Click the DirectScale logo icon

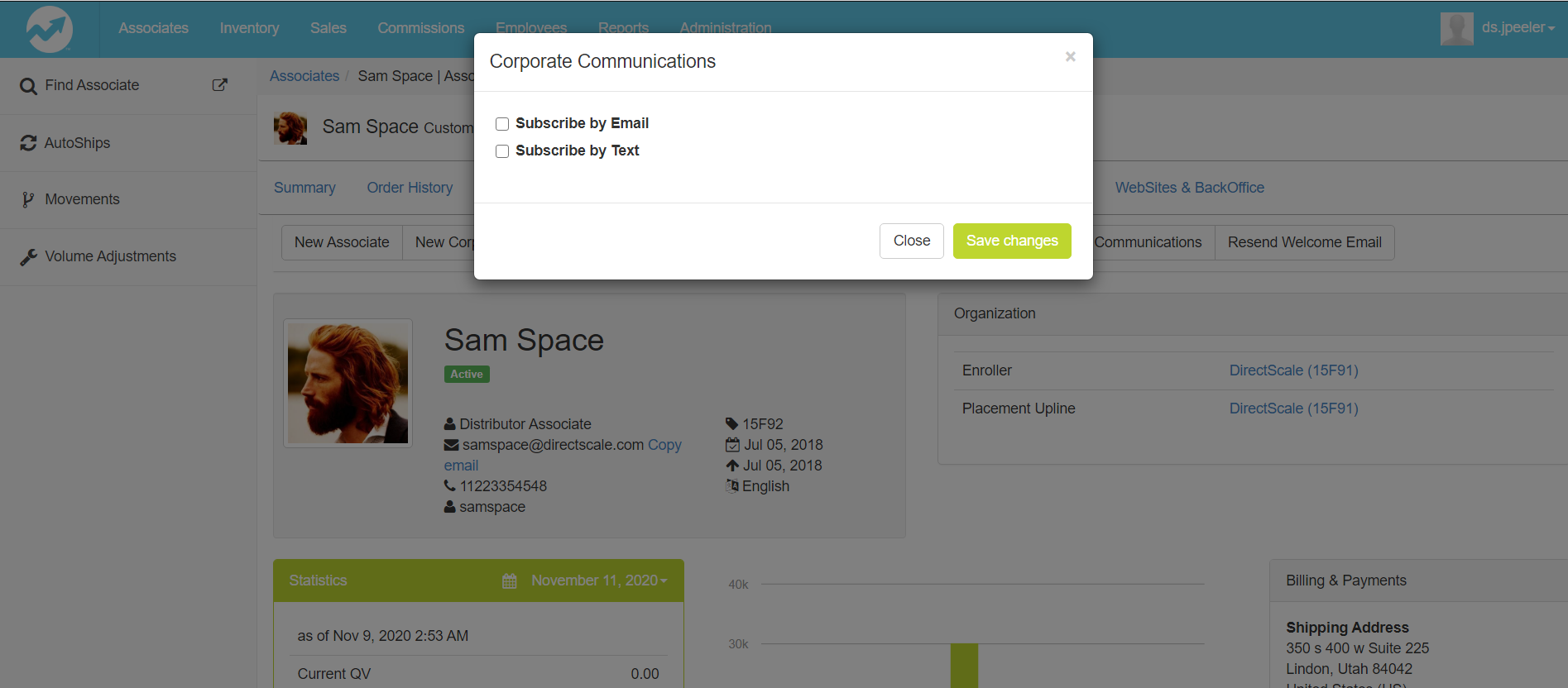click(x=49, y=29)
